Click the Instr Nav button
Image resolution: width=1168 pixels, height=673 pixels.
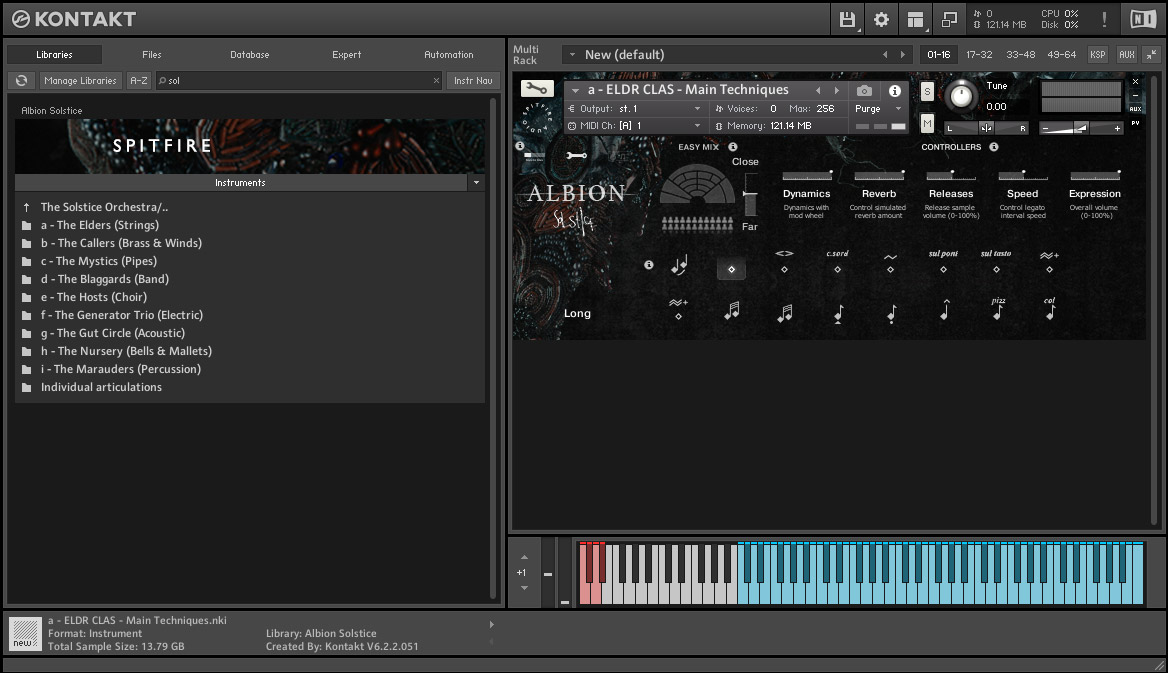coord(471,80)
